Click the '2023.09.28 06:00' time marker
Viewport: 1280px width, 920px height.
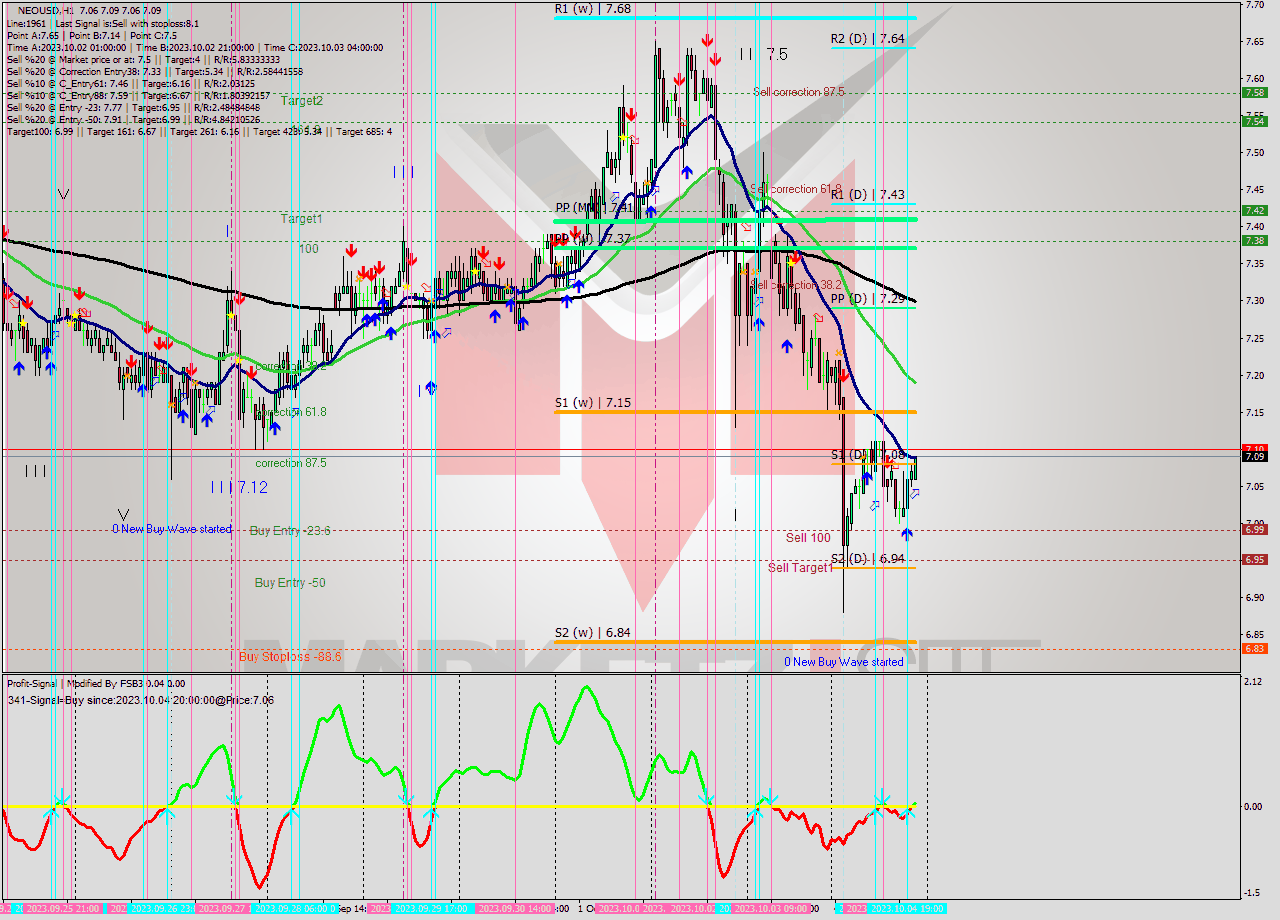[x=295, y=909]
